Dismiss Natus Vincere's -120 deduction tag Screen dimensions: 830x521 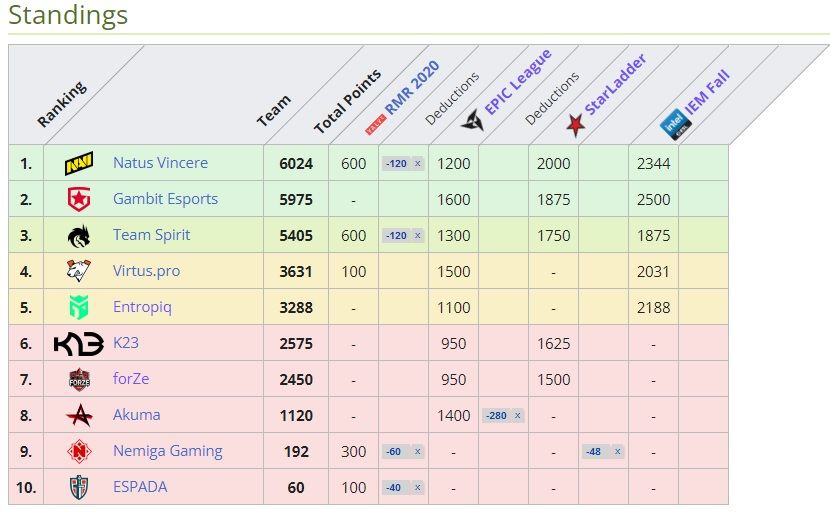point(417,164)
